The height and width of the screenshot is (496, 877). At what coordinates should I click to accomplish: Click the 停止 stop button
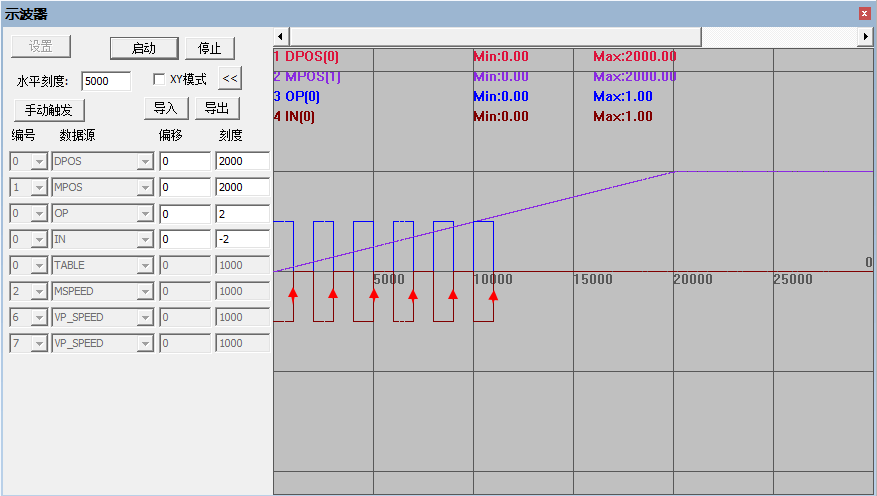coord(210,48)
